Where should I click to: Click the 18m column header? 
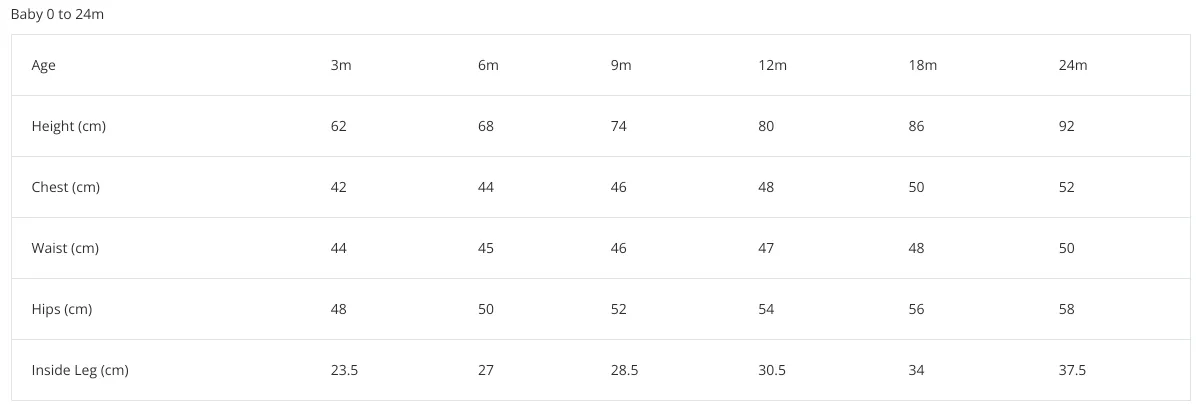coord(923,65)
